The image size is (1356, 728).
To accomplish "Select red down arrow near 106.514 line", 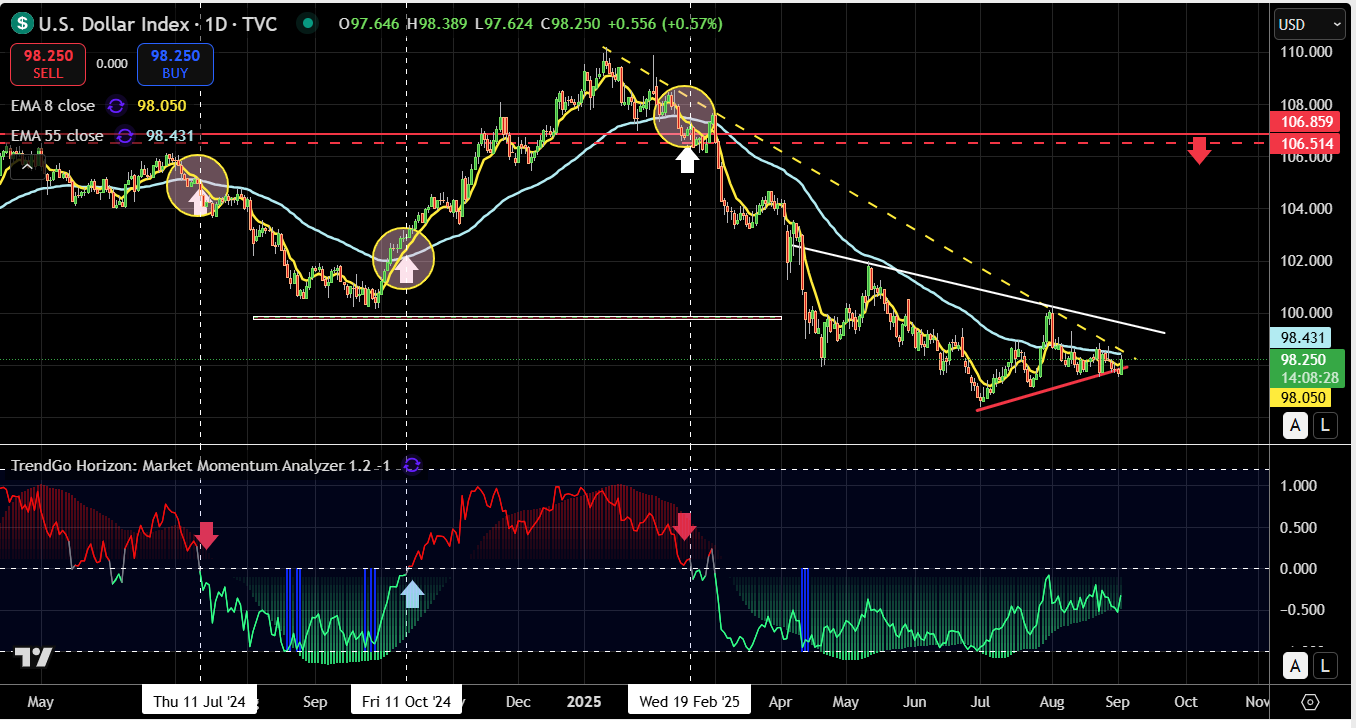I will (1199, 151).
